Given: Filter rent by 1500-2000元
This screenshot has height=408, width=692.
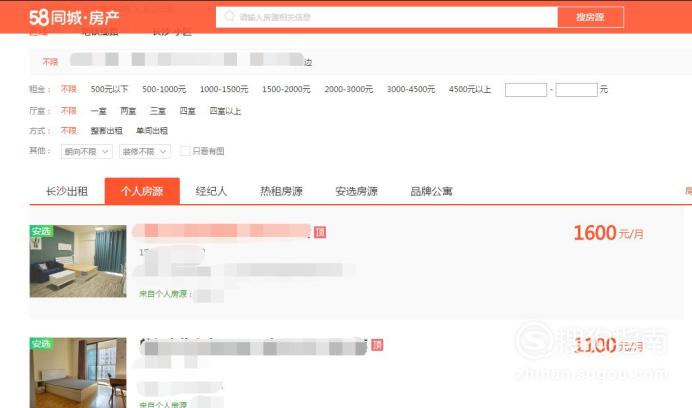Looking at the screenshot, I should pyautogui.click(x=286, y=89).
